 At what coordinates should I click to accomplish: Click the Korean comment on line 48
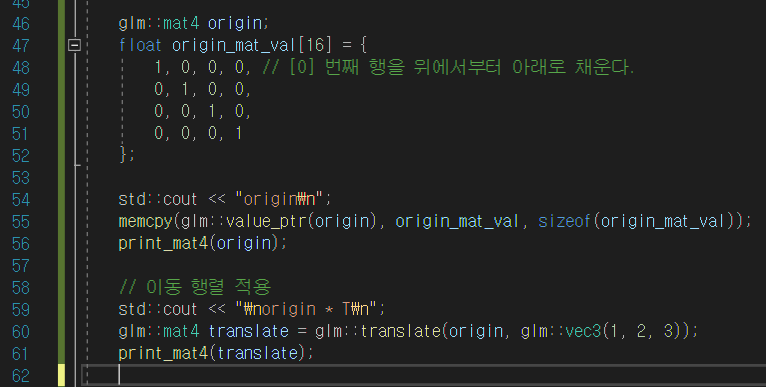448,67
